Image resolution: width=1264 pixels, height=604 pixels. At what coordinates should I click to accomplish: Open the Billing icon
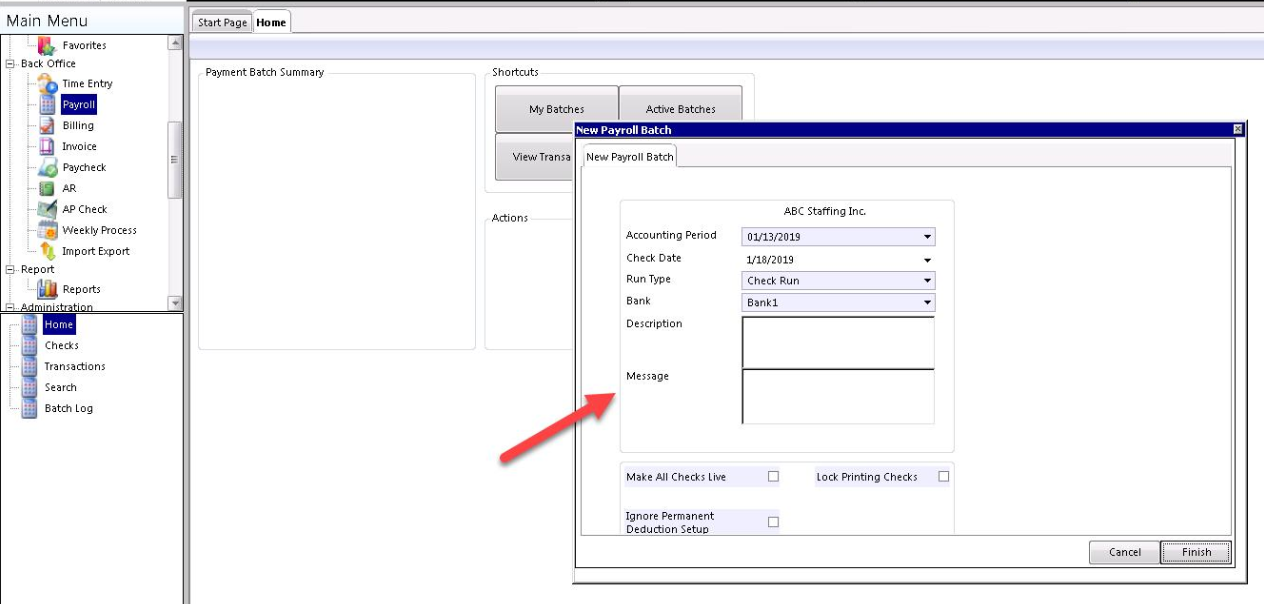pyautogui.click(x=47, y=126)
